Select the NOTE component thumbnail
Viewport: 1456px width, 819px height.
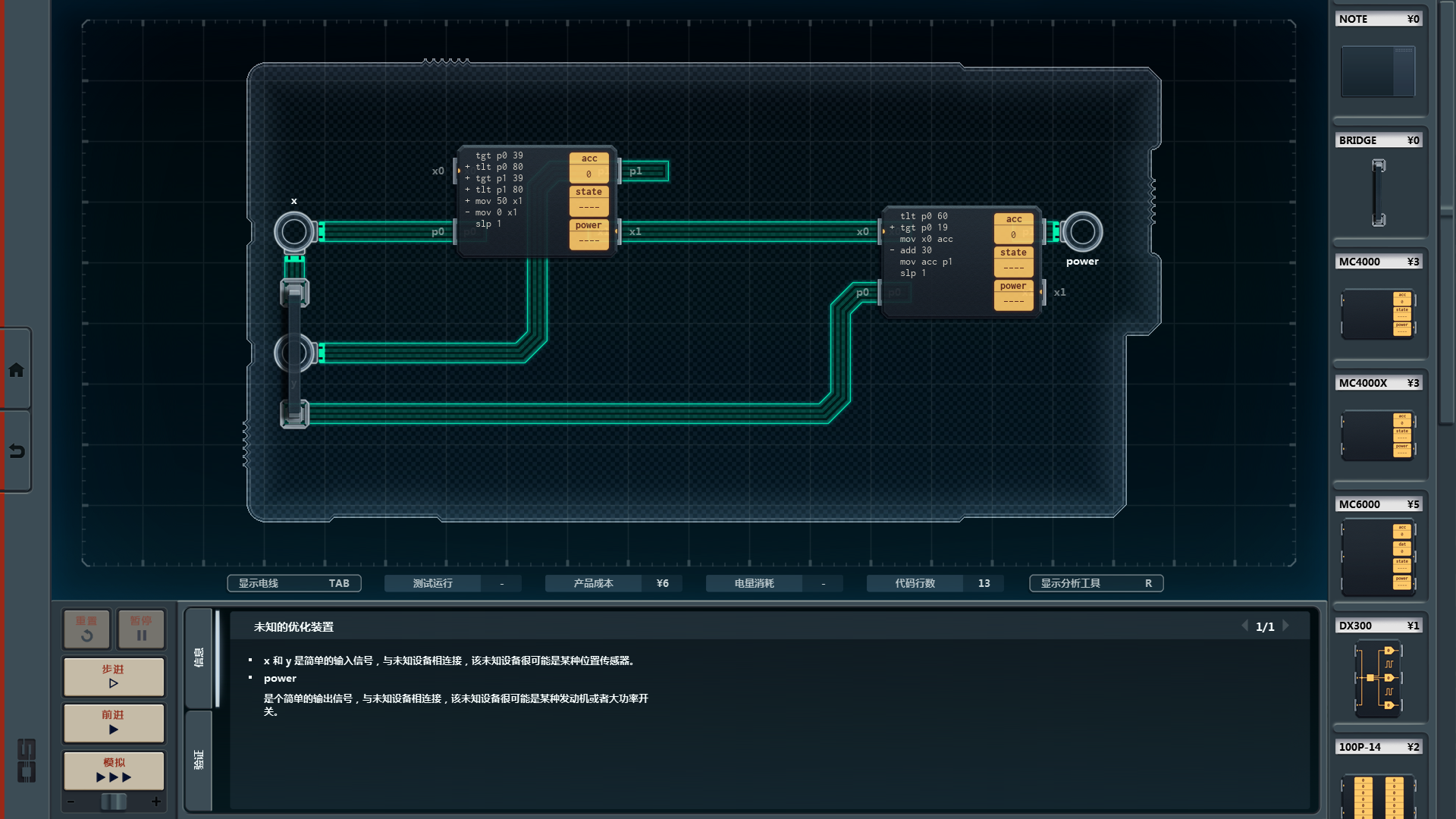point(1378,71)
